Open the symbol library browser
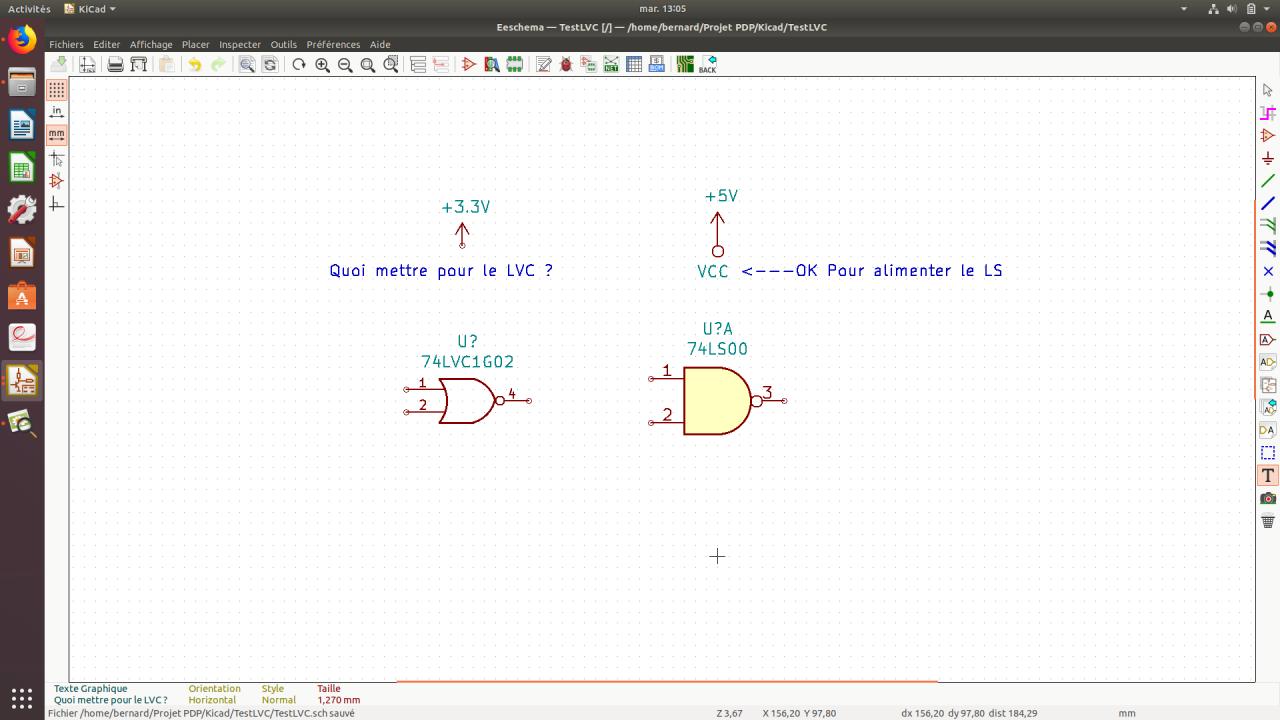 (492, 65)
